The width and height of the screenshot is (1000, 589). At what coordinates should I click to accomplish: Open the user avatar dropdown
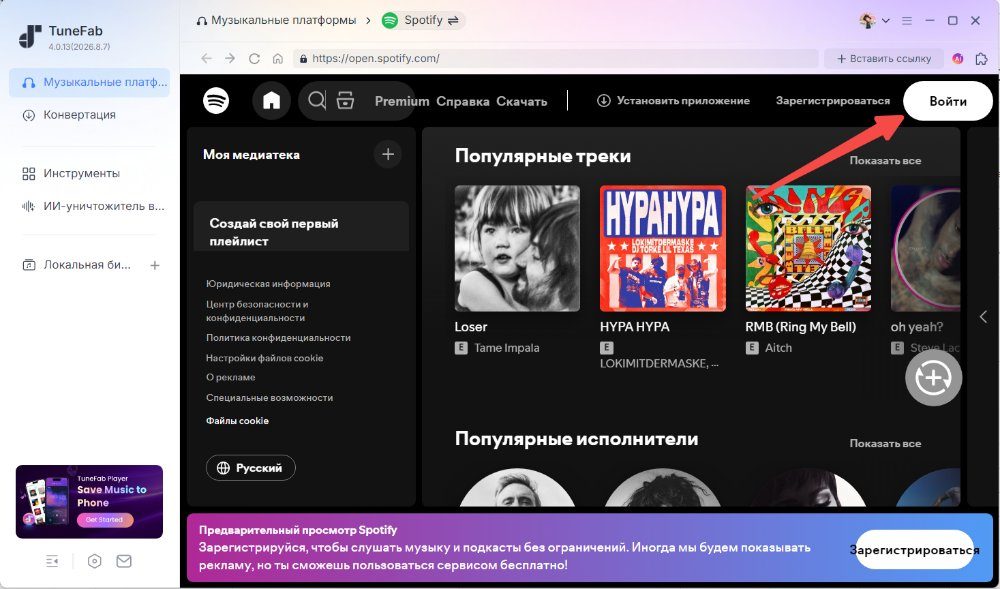[x=874, y=20]
